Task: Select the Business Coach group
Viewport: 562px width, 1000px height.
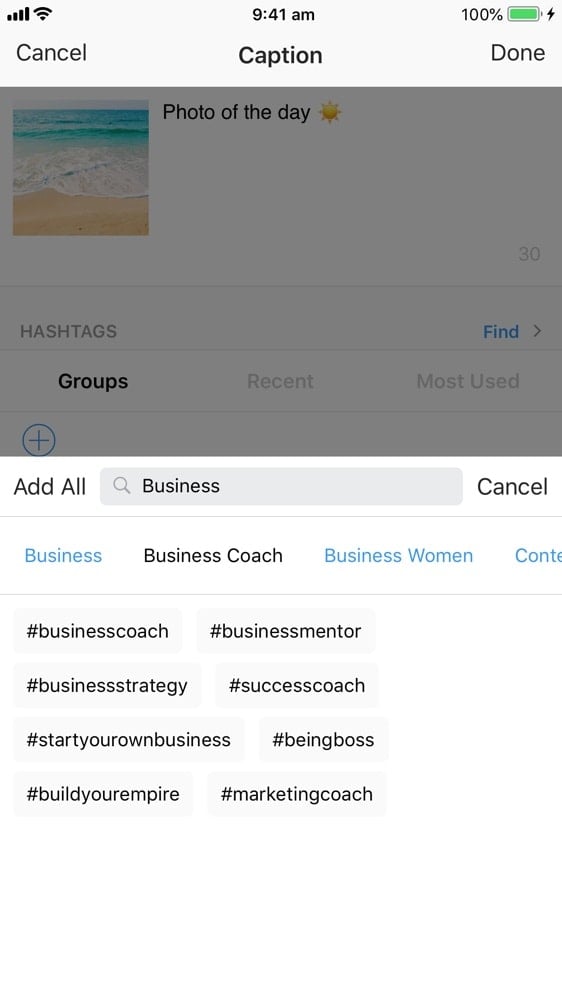Action: click(x=213, y=555)
